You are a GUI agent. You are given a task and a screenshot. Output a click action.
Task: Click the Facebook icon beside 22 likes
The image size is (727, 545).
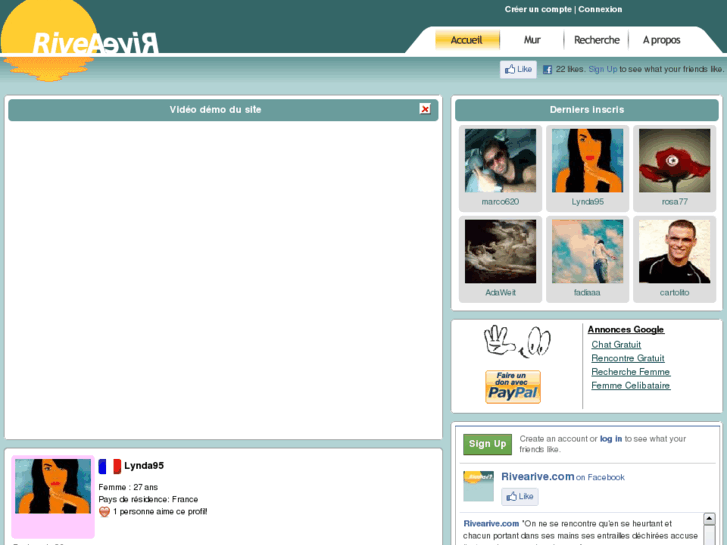point(547,70)
